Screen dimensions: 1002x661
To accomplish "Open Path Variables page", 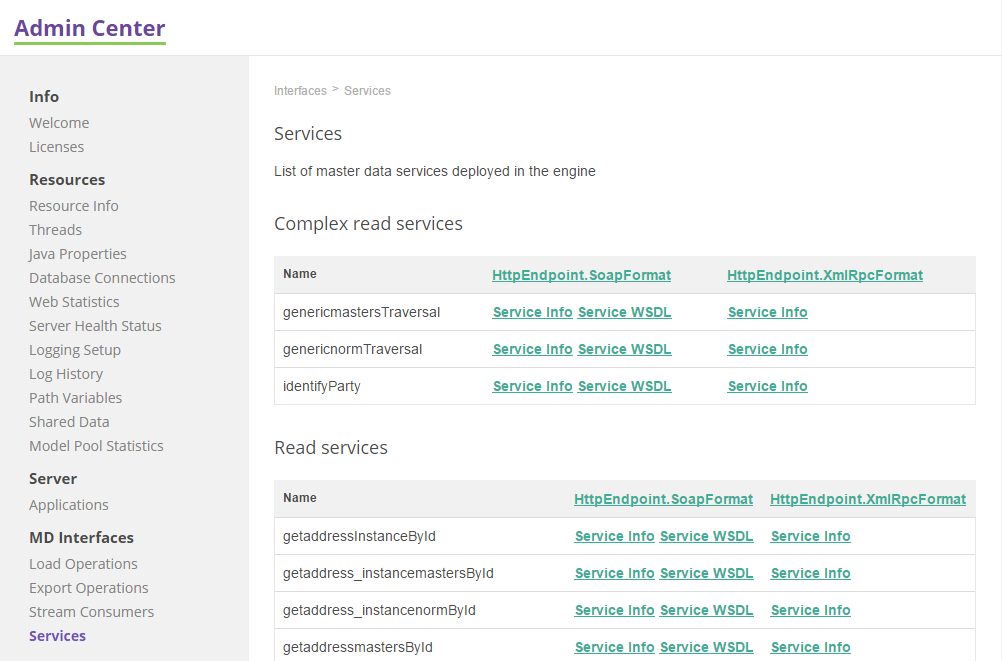I will tap(75, 397).
